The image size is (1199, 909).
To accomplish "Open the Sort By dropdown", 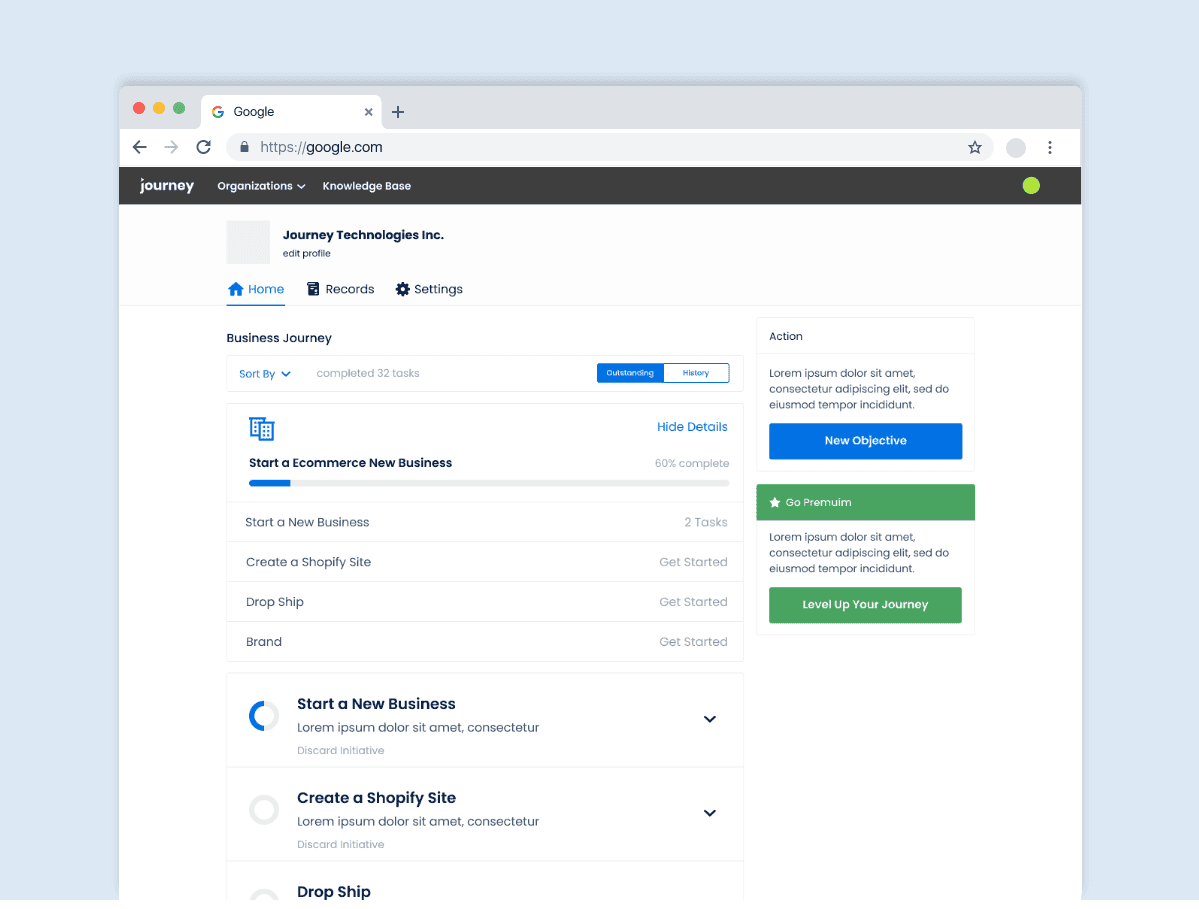I will [x=265, y=375].
